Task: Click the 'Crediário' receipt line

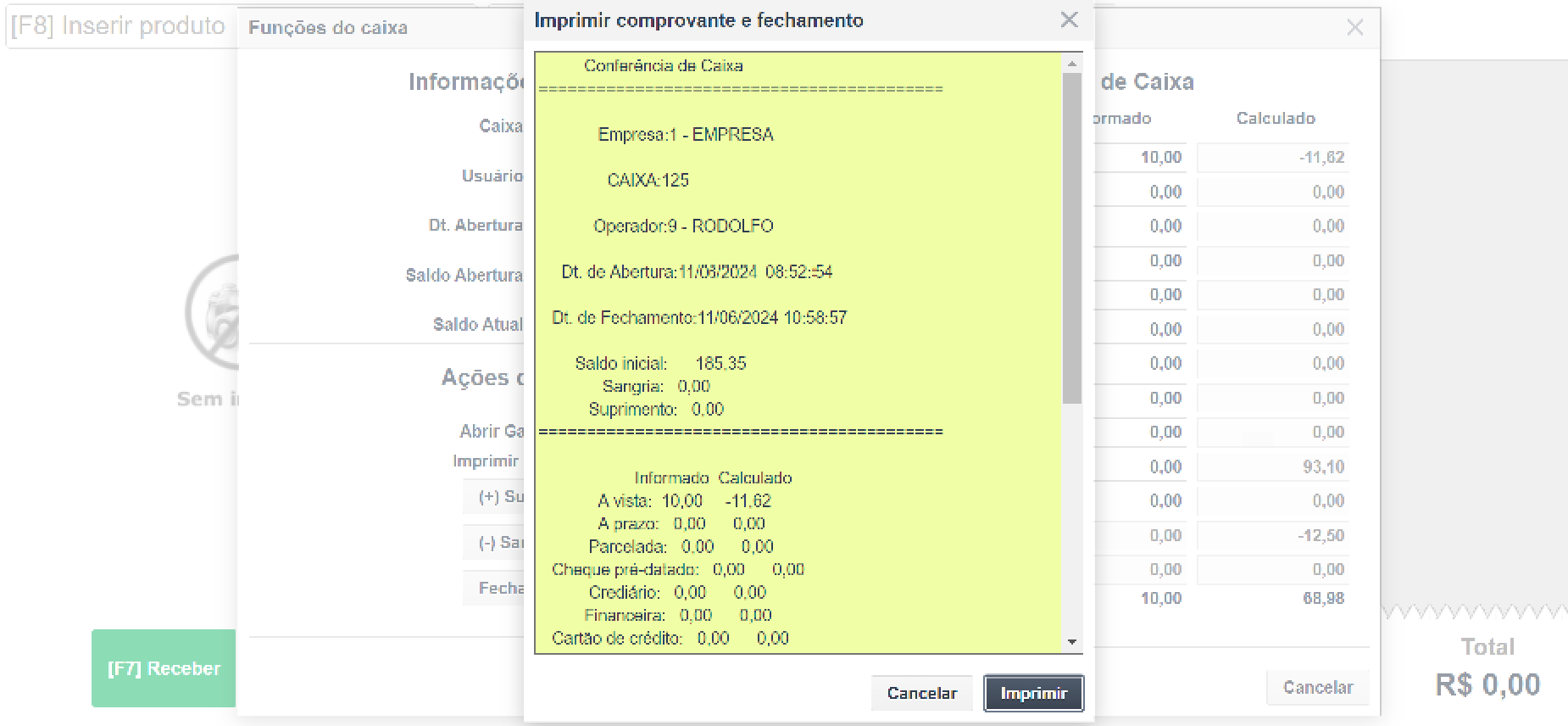Action: coord(677,592)
